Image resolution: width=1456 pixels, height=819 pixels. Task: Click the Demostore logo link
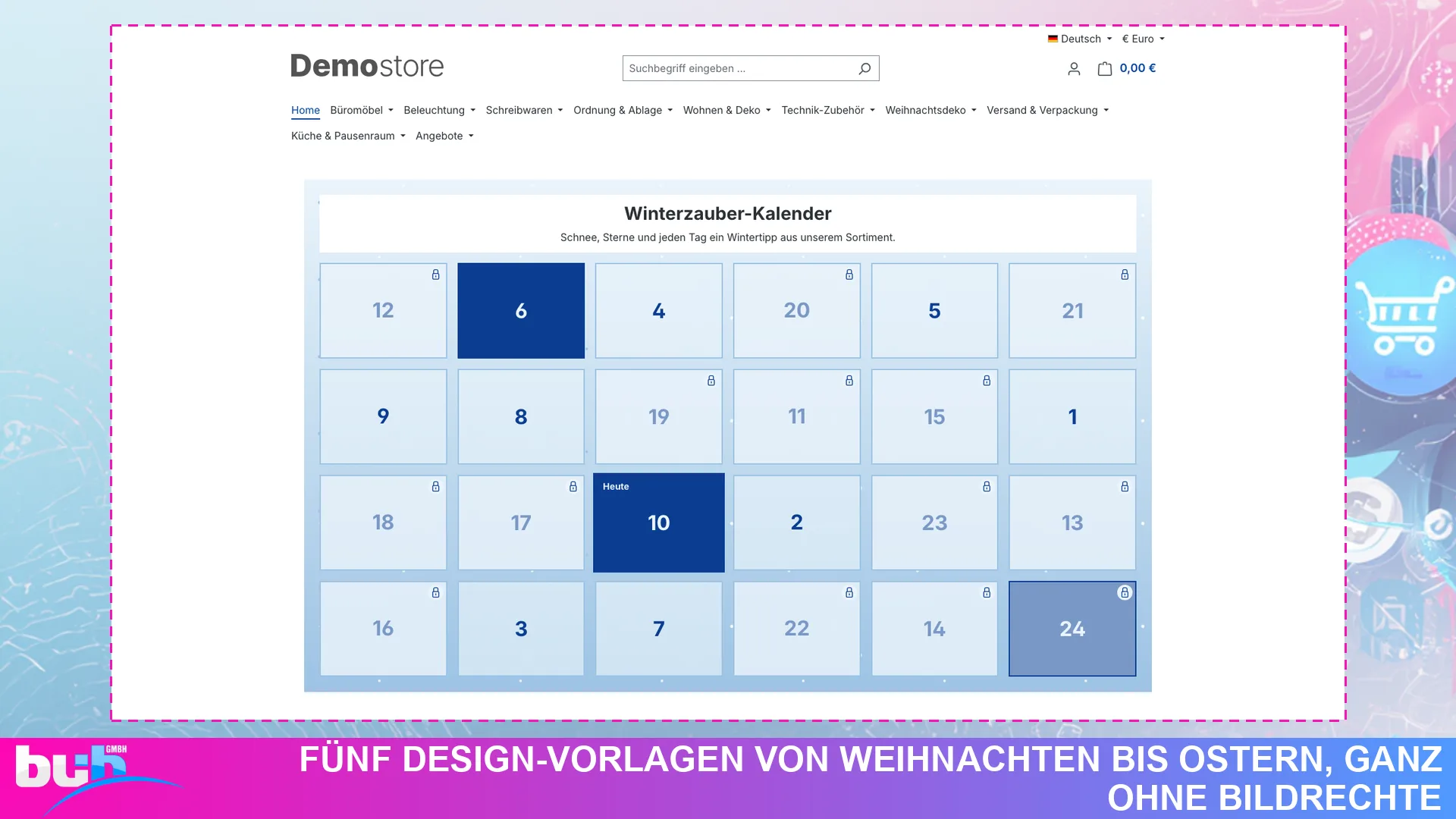[x=367, y=66]
